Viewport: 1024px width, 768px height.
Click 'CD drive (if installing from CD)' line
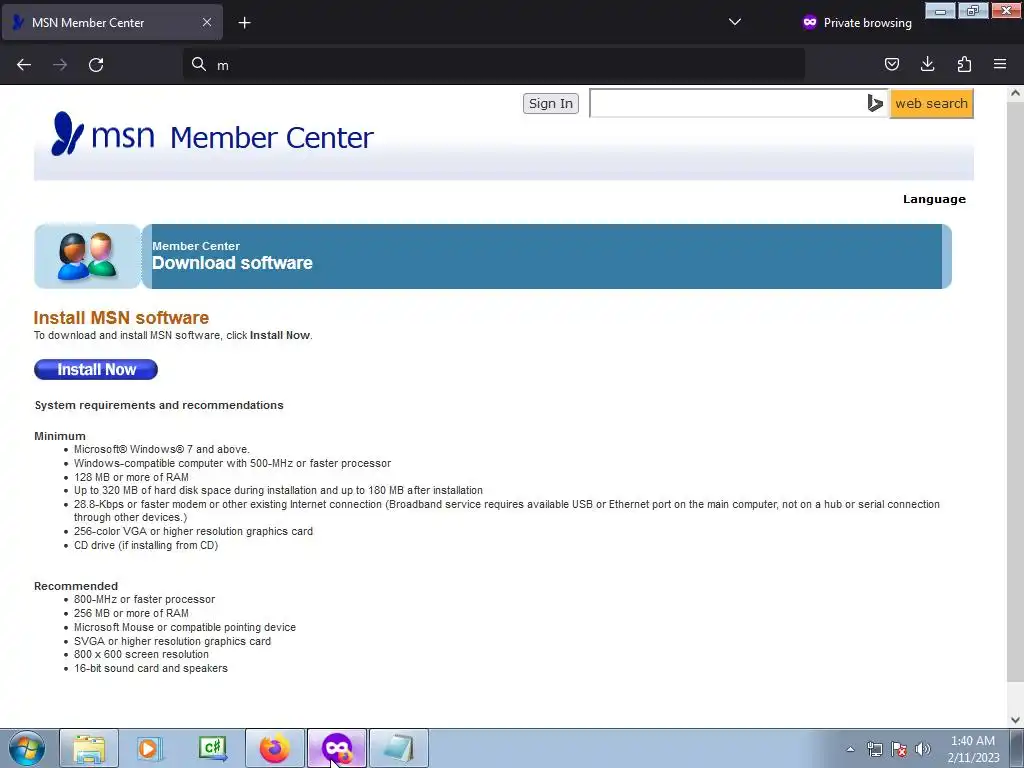146,545
